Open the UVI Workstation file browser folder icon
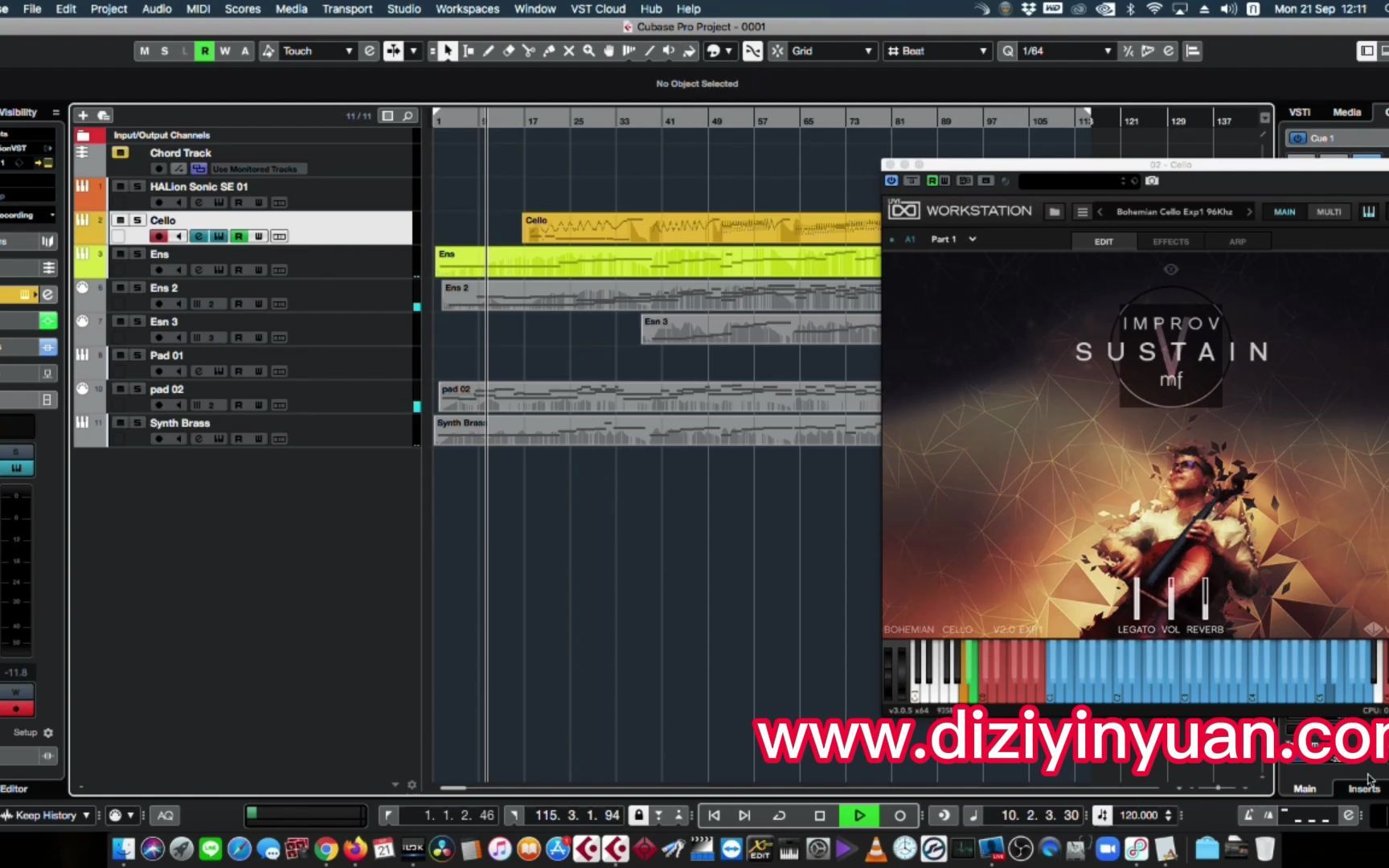This screenshot has height=868, width=1389. [1055, 211]
